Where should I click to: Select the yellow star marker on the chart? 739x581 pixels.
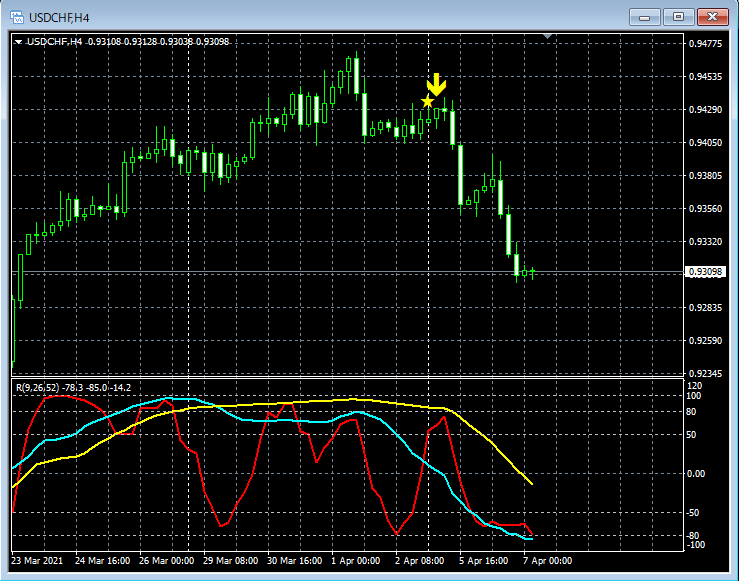[x=427, y=101]
